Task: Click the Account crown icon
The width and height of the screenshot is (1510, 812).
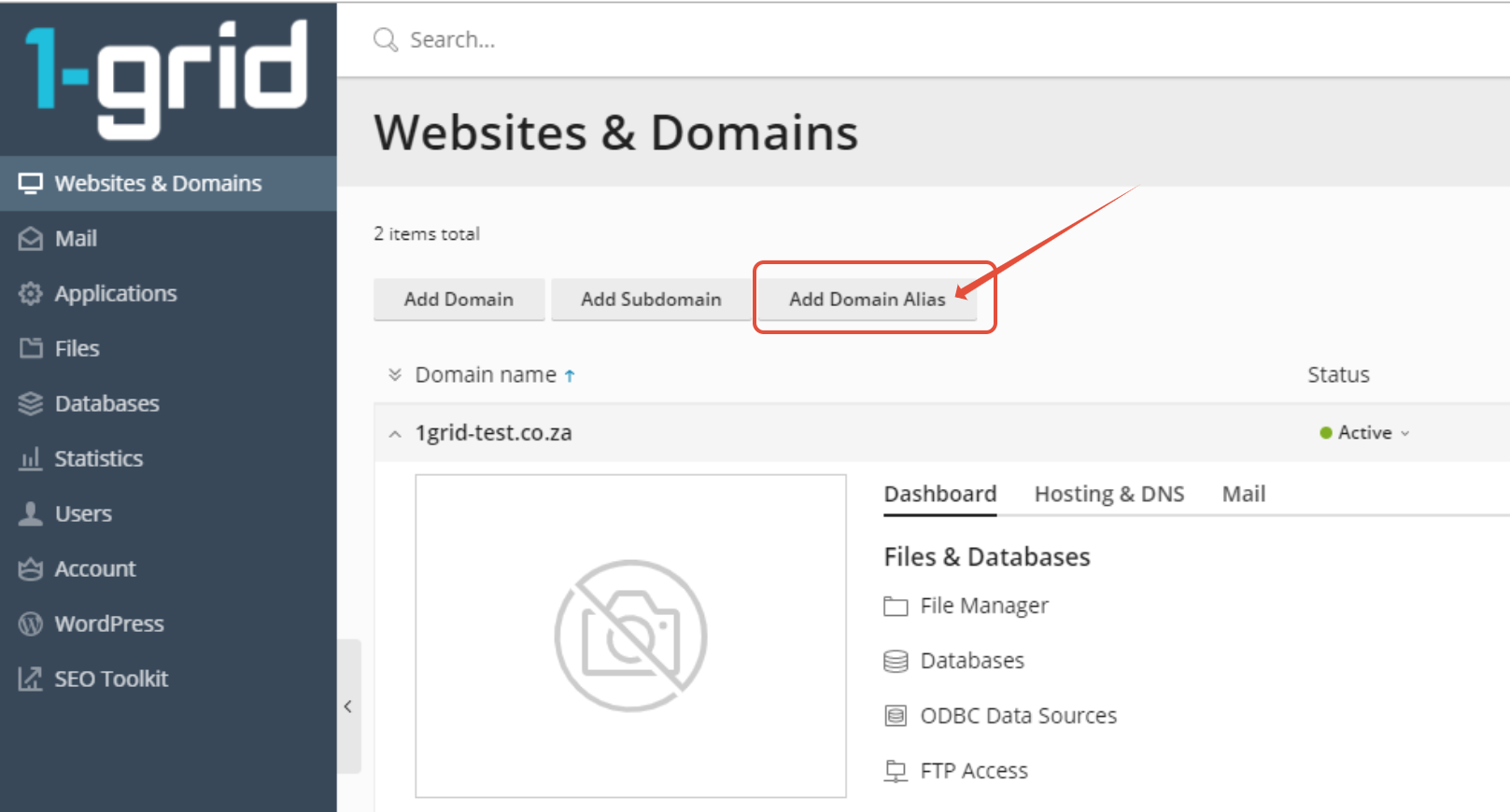Action: tap(31, 568)
